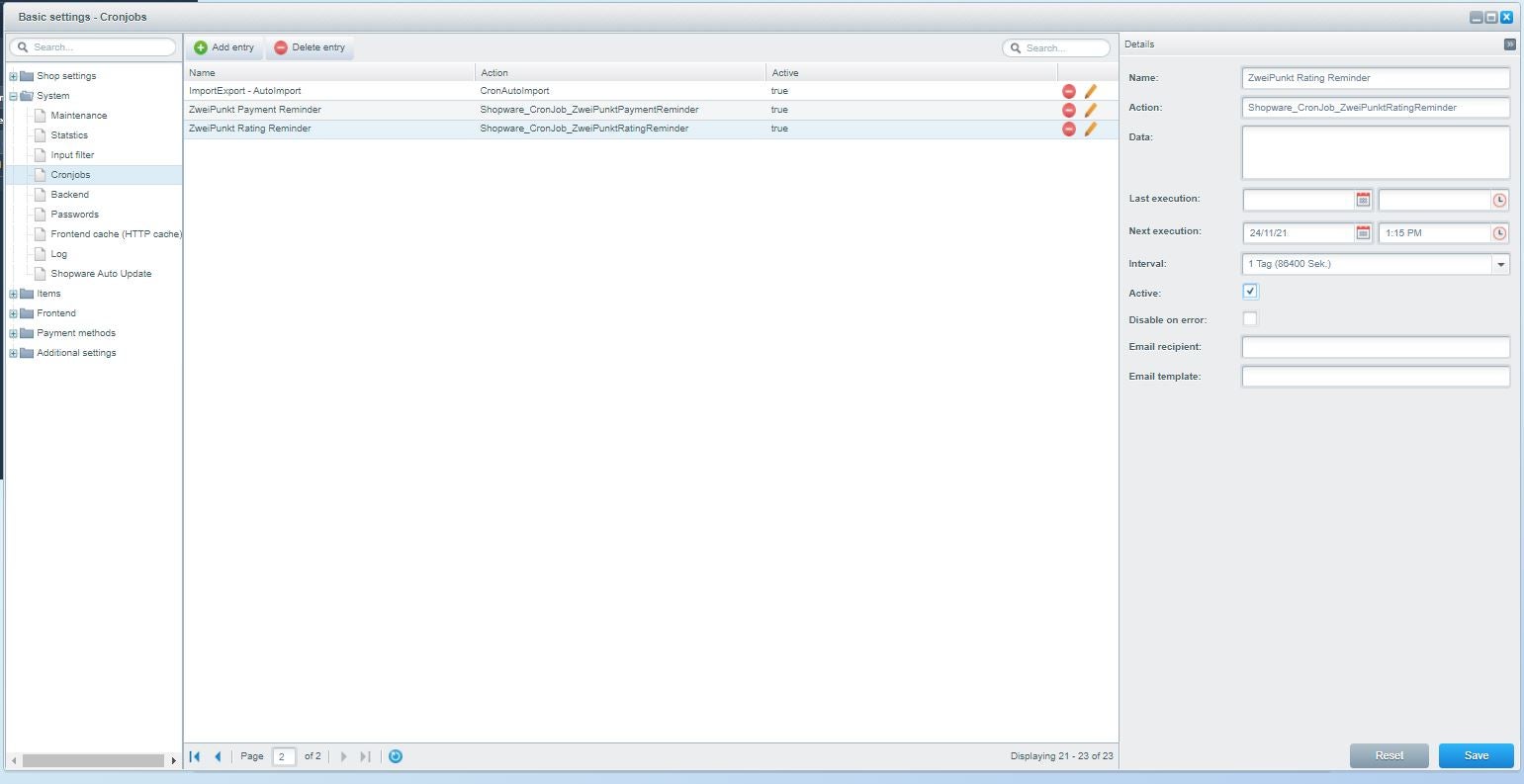Delete ZweiPunkt Rating Reminder via red icon
The image size is (1524, 784).
click(1068, 129)
